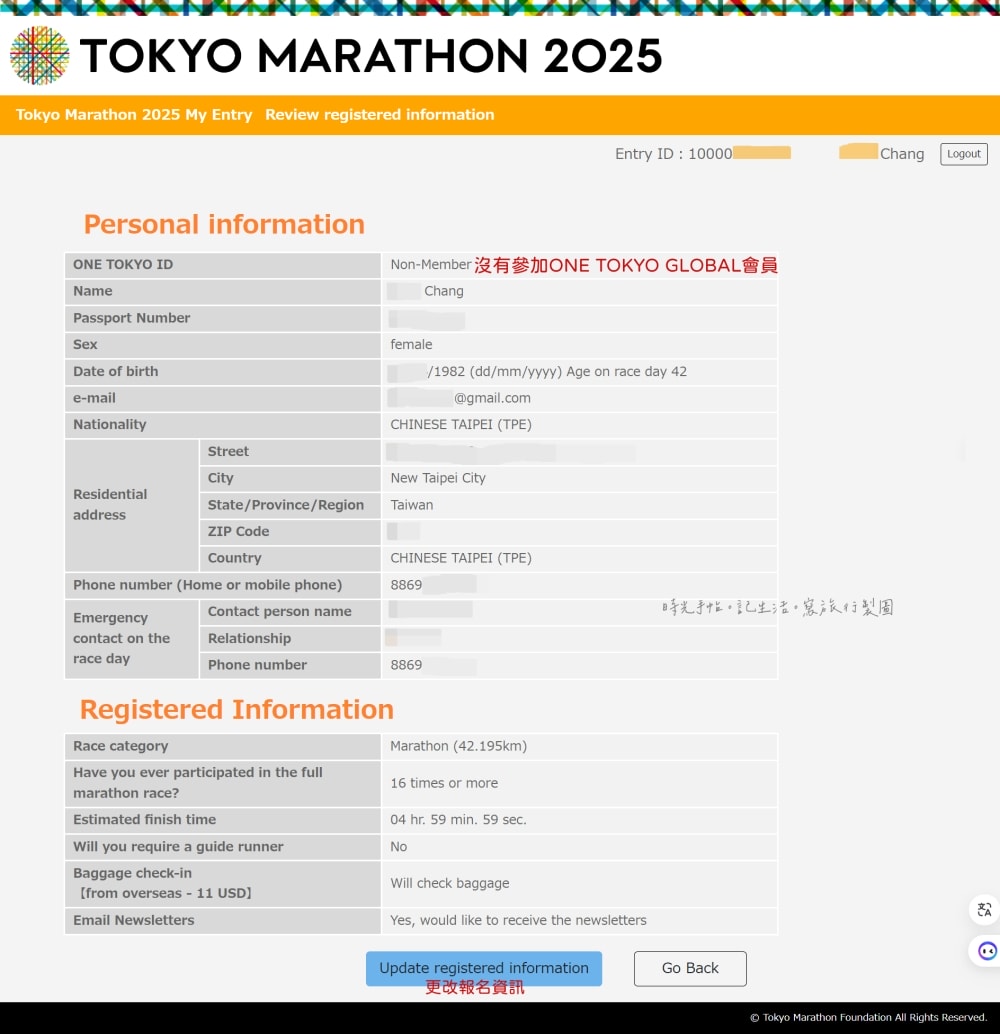Click the Residential address label
1000x1034 pixels.
click(x=109, y=504)
